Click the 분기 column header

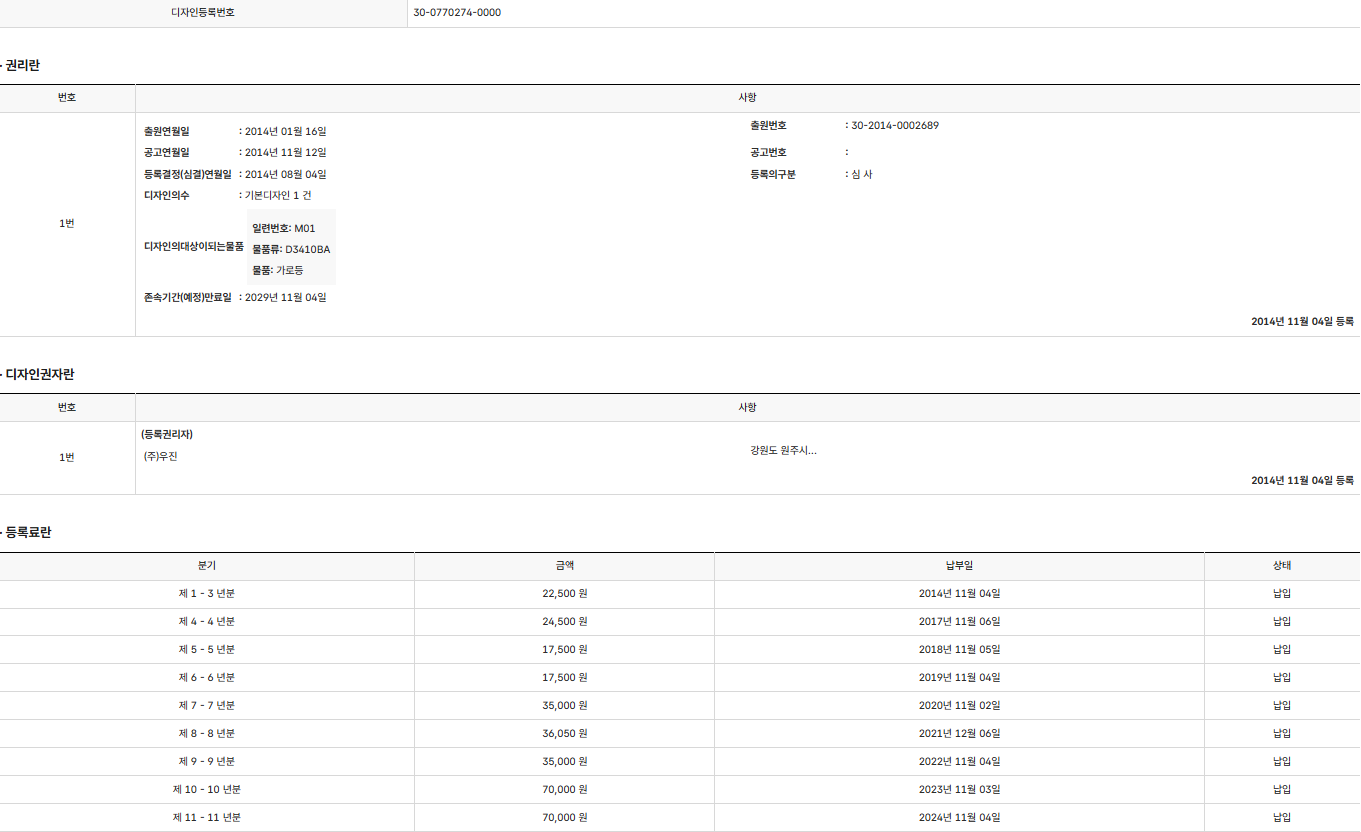(x=207, y=566)
